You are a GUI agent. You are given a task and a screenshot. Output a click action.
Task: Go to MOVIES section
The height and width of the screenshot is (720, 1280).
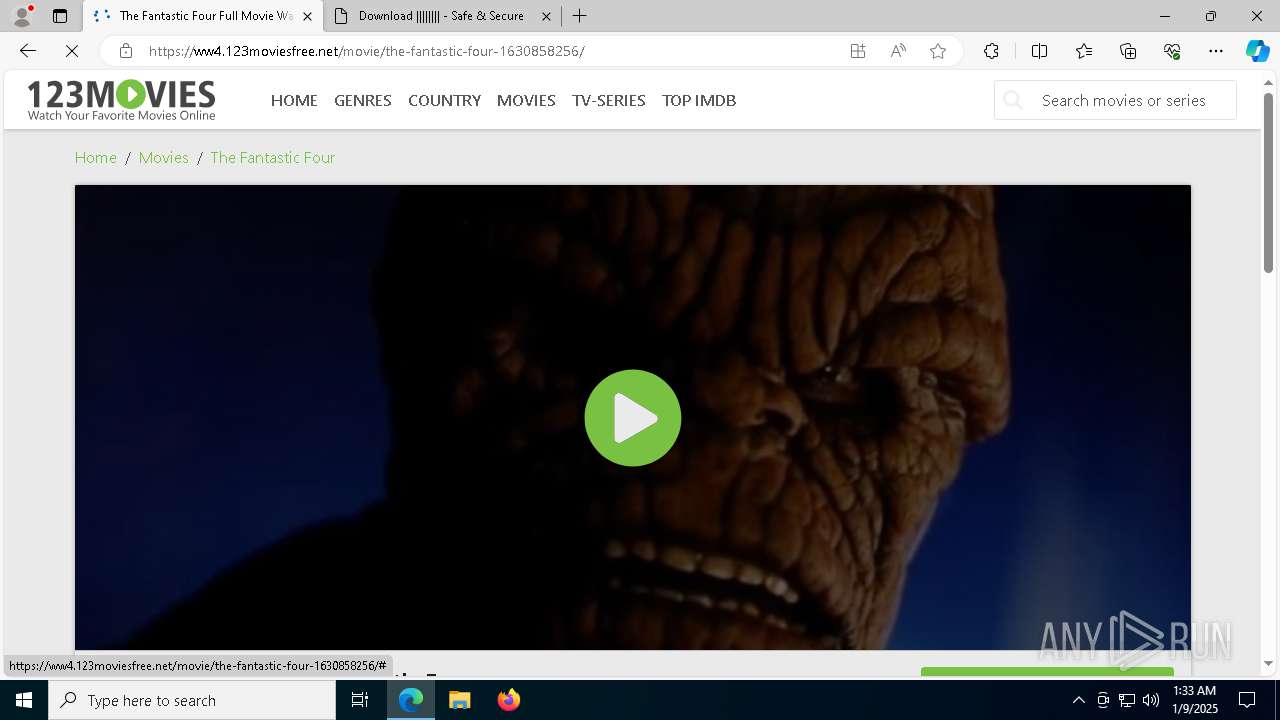[x=526, y=100]
